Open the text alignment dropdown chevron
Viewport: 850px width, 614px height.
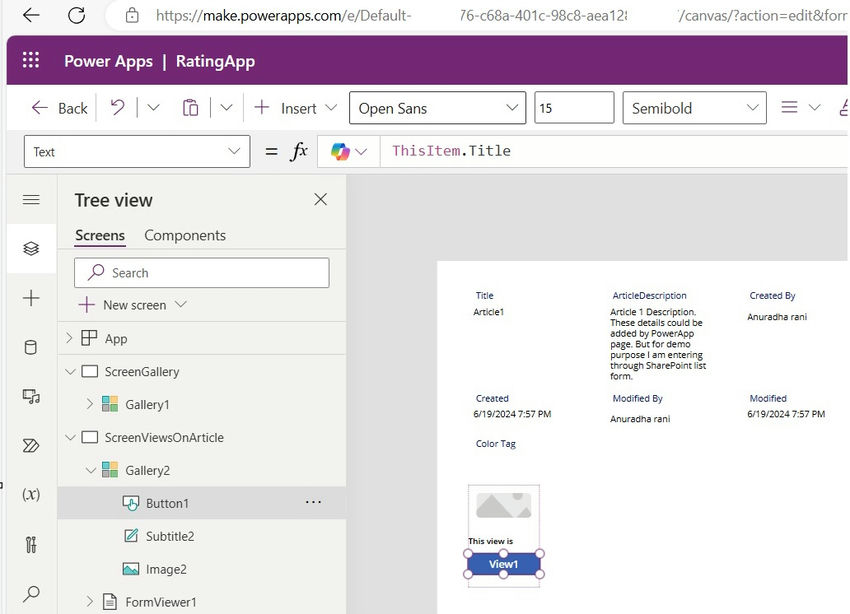[x=814, y=107]
